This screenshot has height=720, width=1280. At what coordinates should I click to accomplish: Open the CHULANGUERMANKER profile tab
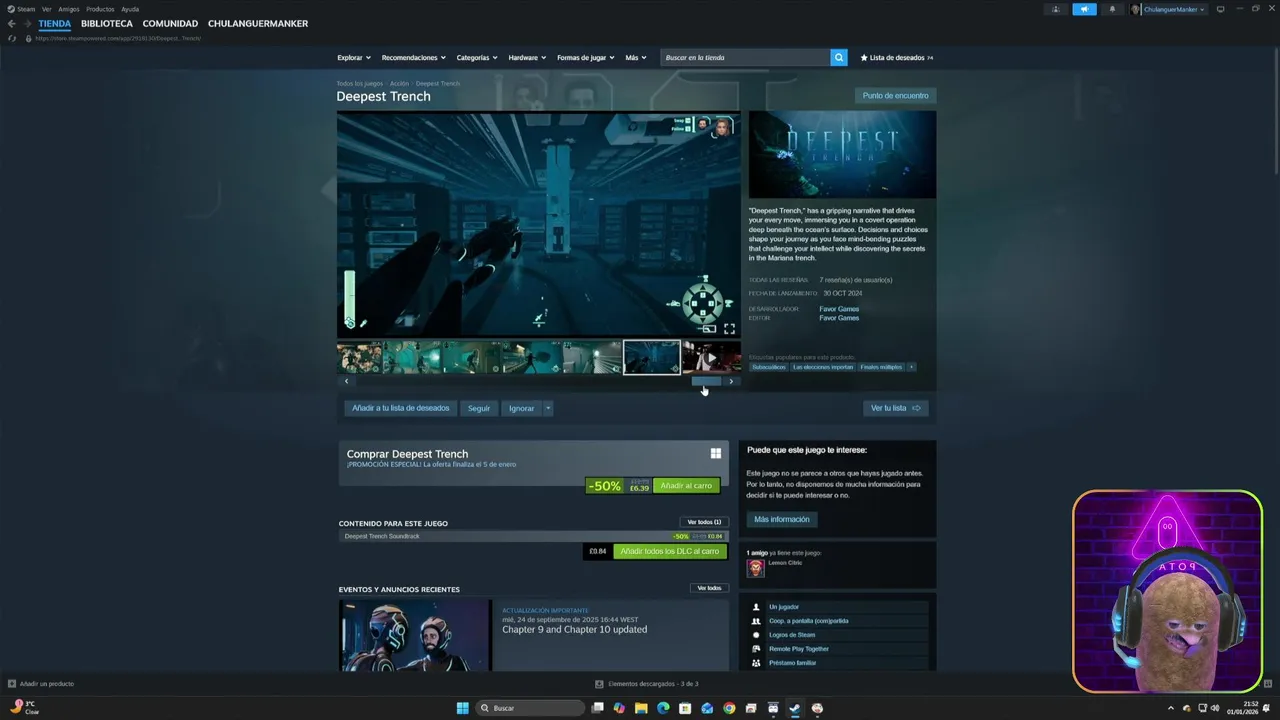click(x=258, y=24)
